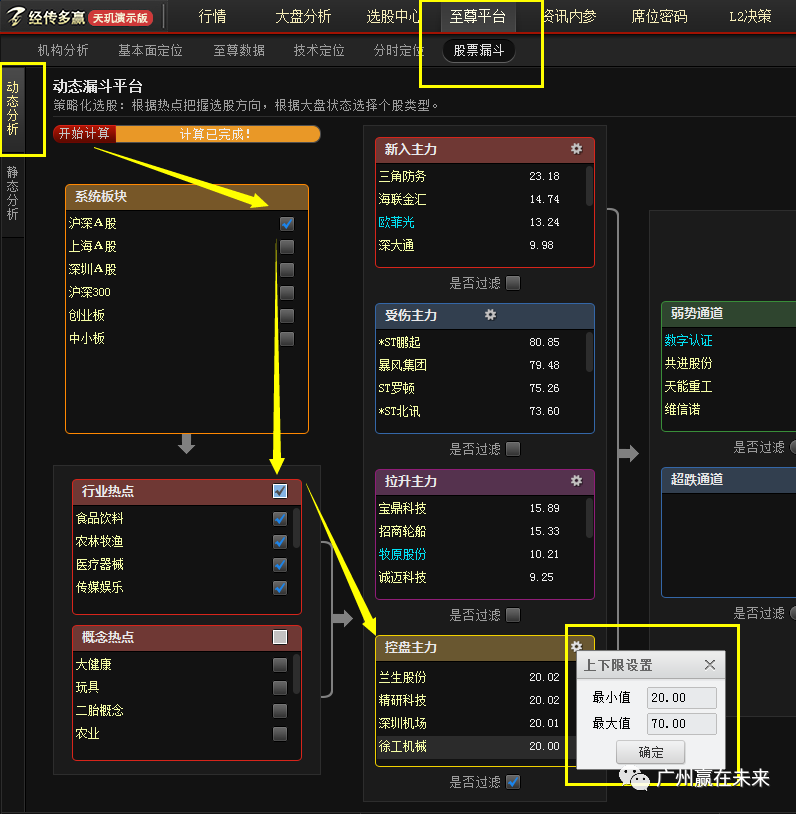Uncheck the 医疗器械 checkbox
The height and width of the screenshot is (814, 796).
point(280,564)
